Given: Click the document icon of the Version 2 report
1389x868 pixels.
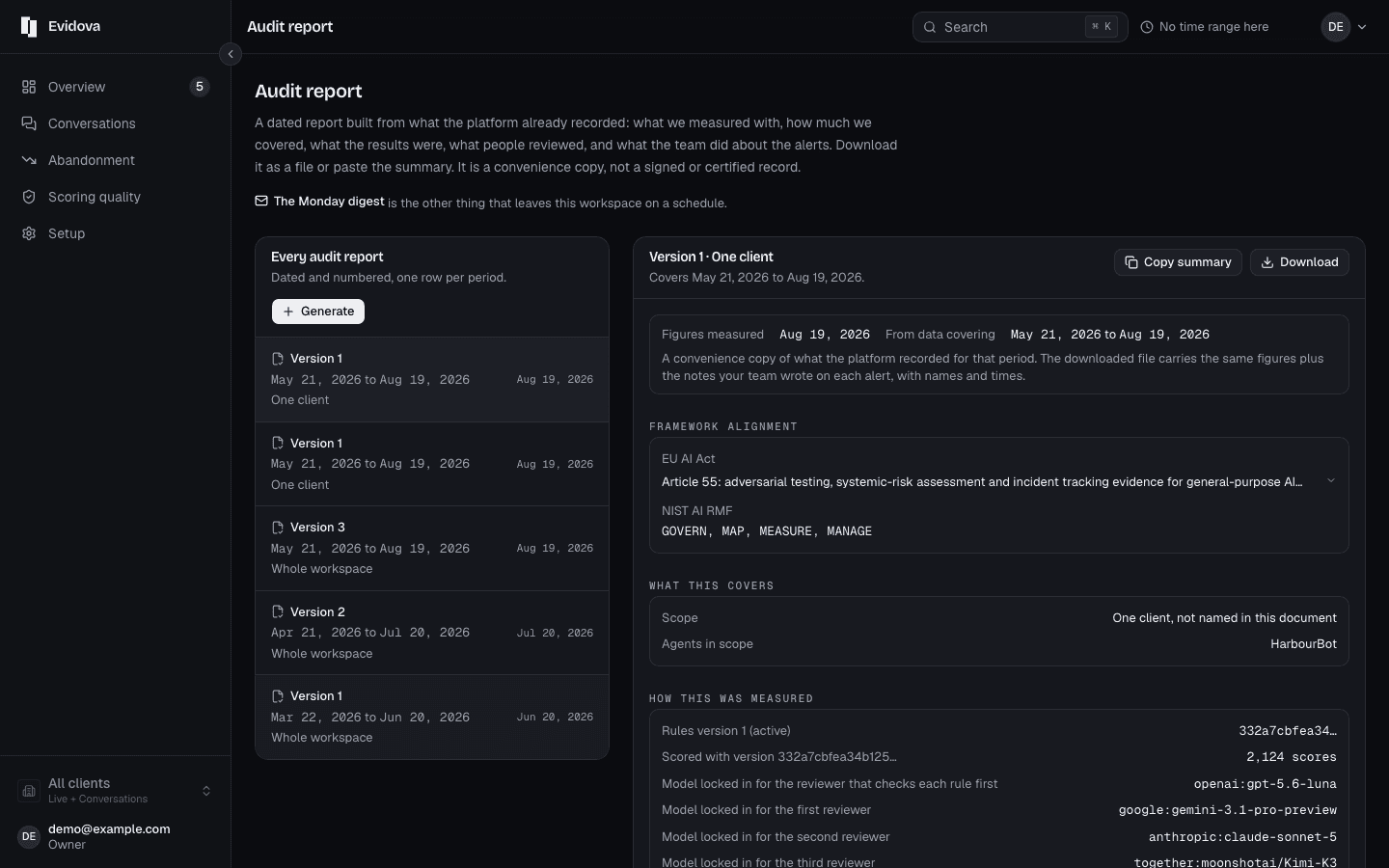Looking at the screenshot, I should tap(278, 611).
